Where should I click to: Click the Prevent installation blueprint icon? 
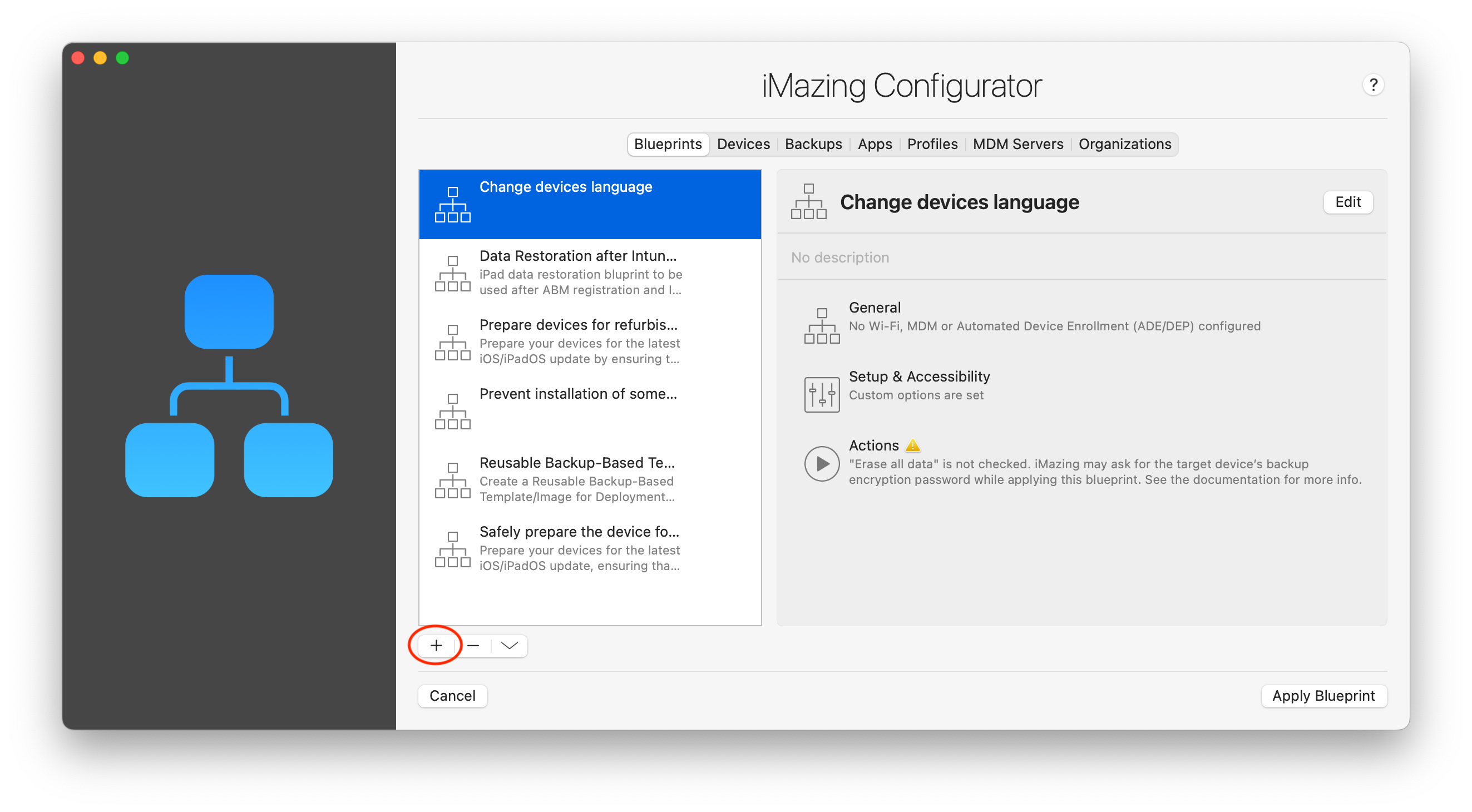pos(453,412)
